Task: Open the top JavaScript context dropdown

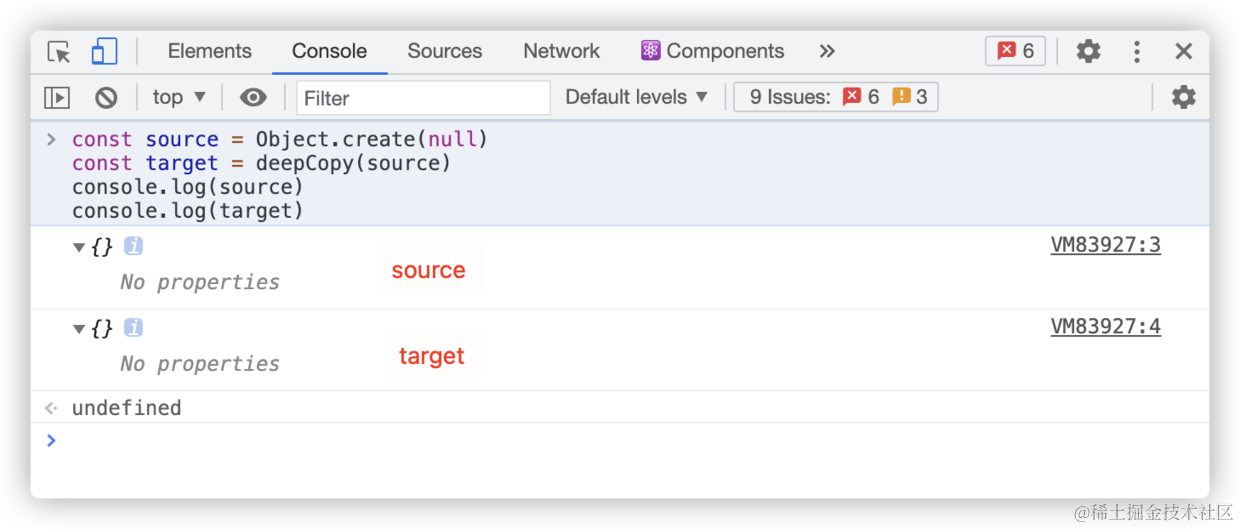Action: point(179,97)
